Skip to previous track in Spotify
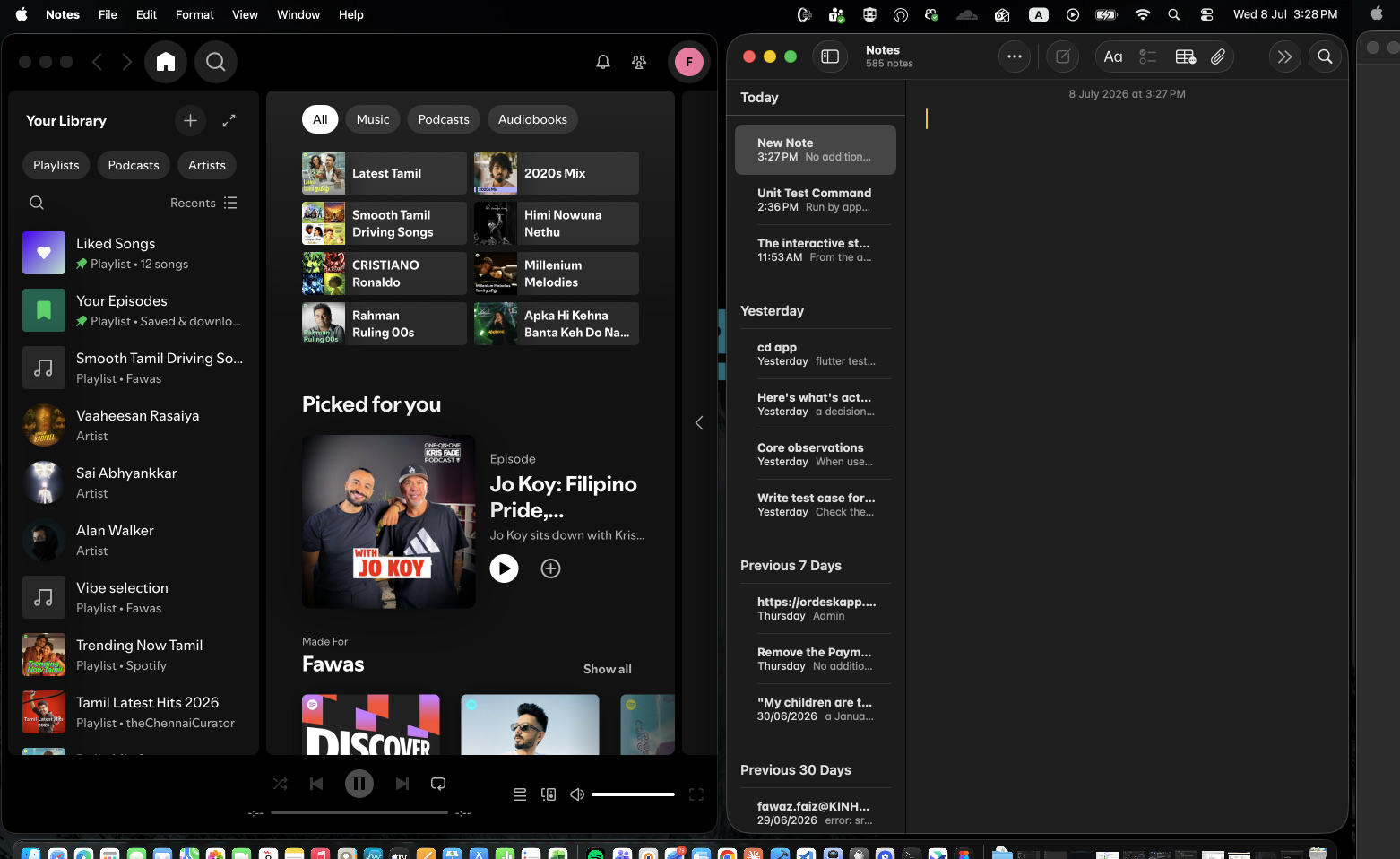This screenshot has width=1400, height=859. click(316, 784)
